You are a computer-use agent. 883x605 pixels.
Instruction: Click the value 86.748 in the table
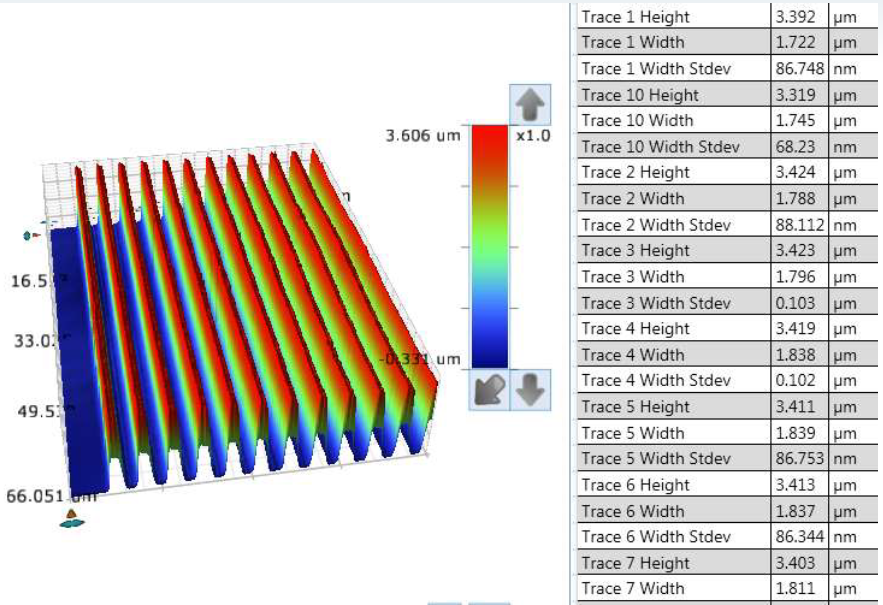(800, 69)
